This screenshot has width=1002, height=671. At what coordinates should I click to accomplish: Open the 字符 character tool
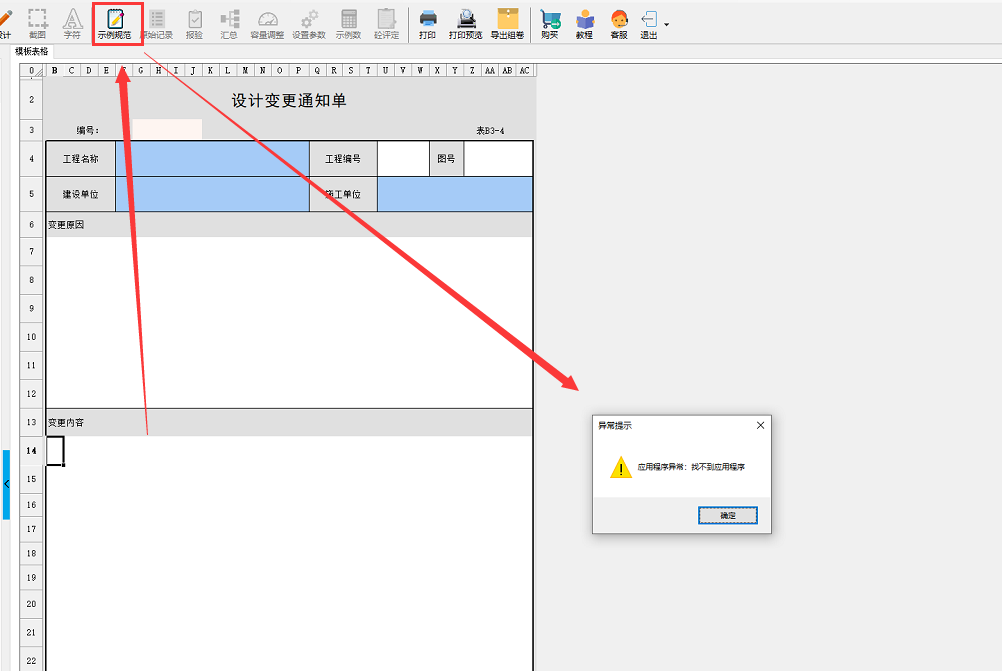coord(72,22)
